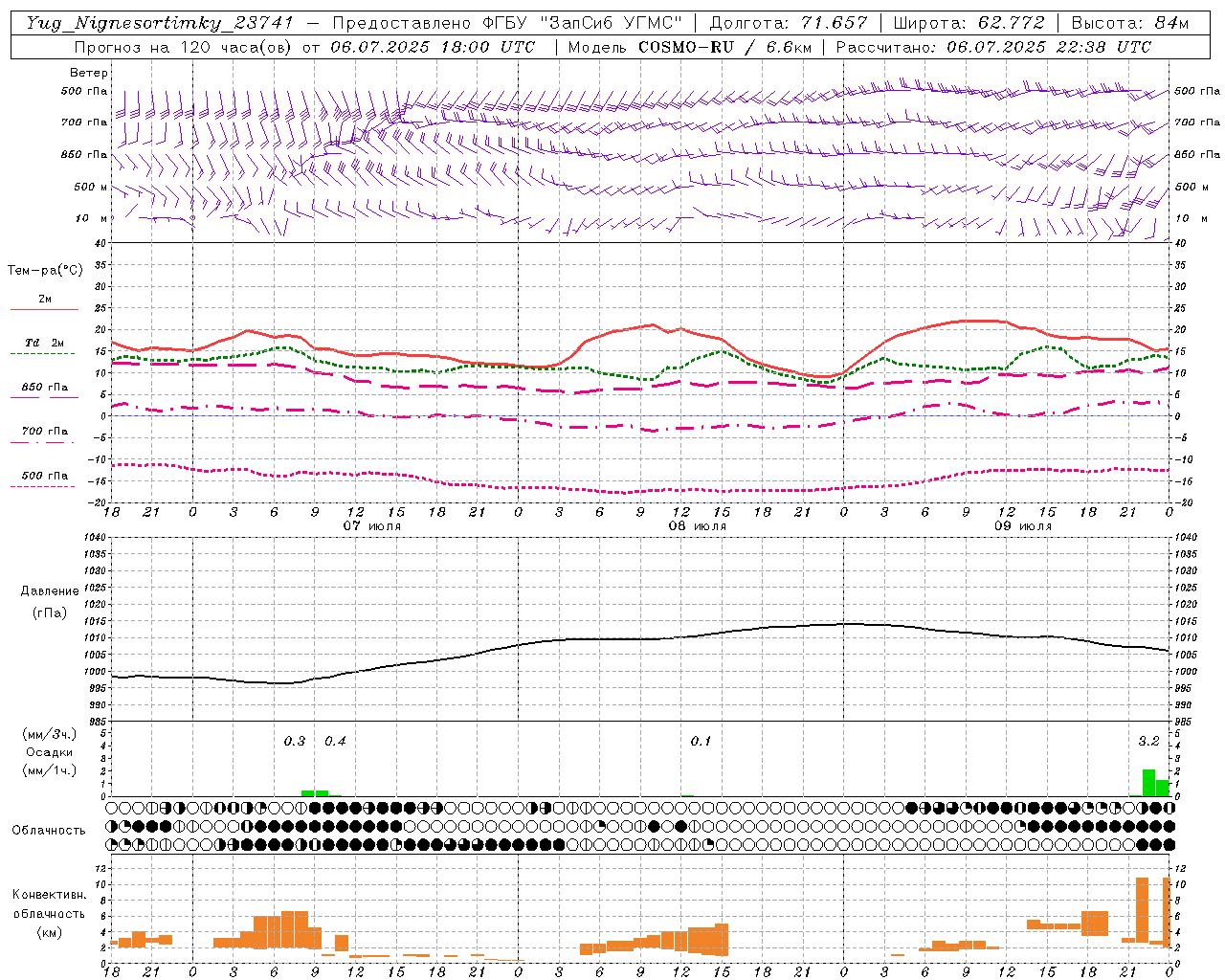Click the 09 июля date label
The width and height of the screenshot is (1225, 980).
(1023, 526)
